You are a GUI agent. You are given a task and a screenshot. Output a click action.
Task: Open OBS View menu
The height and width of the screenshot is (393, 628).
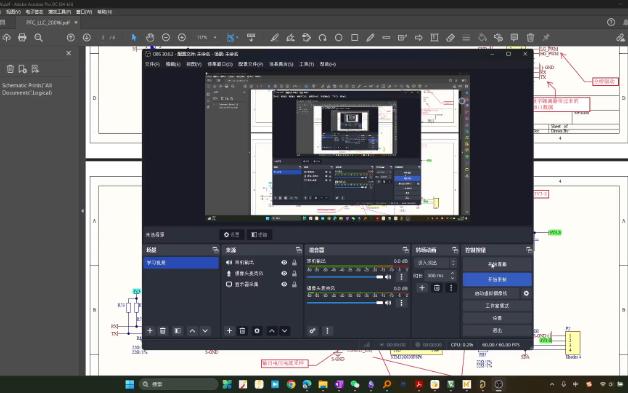tap(194, 64)
